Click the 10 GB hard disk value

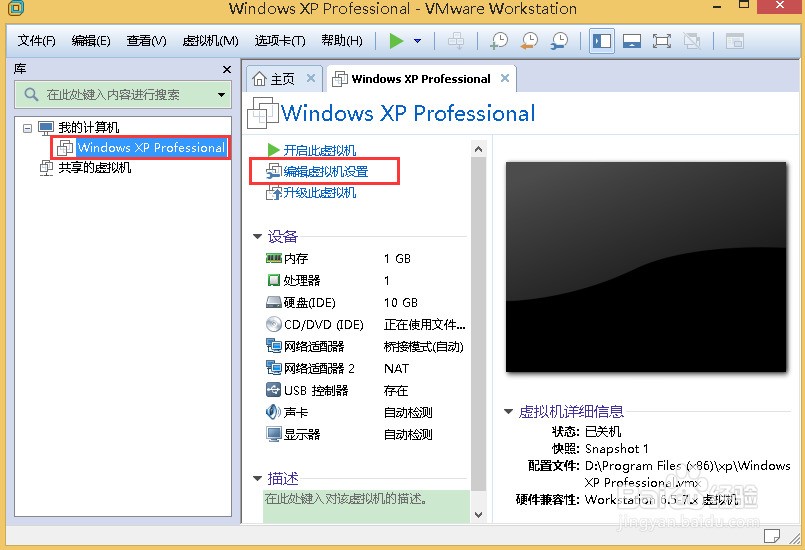click(400, 303)
